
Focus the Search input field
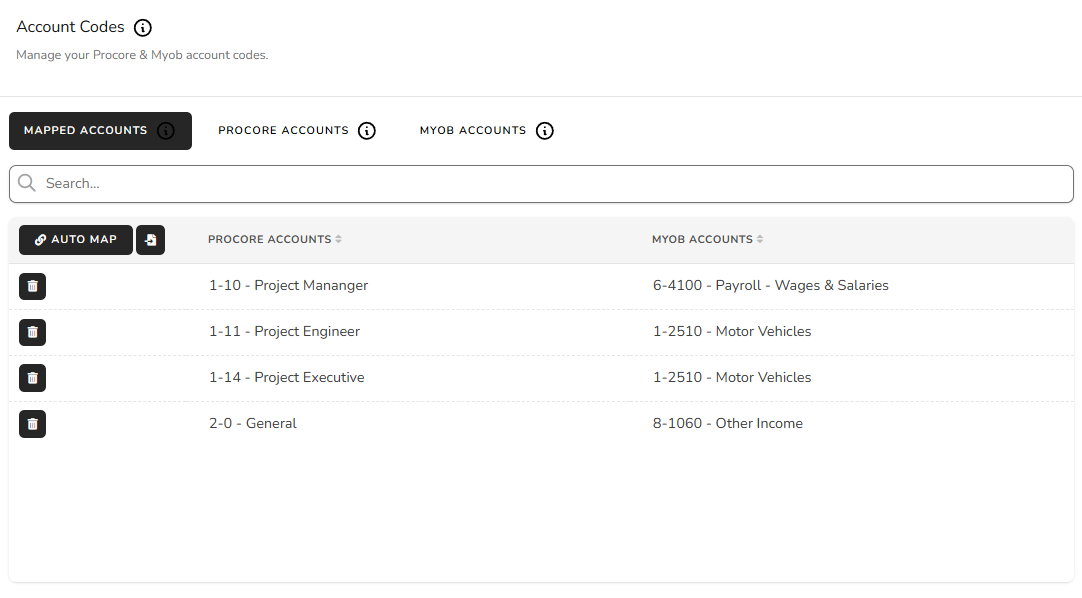point(541,183)
